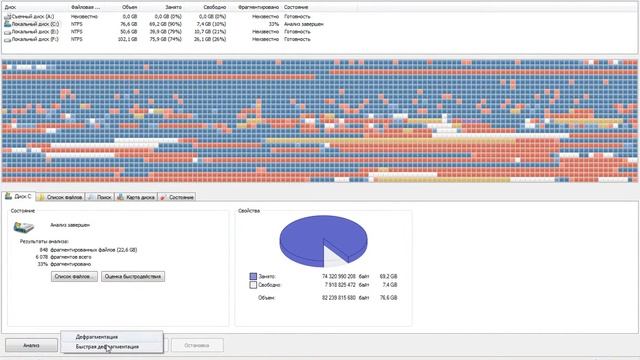
Task: Sort drives by the 'Диск' column header
Action: point(11,7)
